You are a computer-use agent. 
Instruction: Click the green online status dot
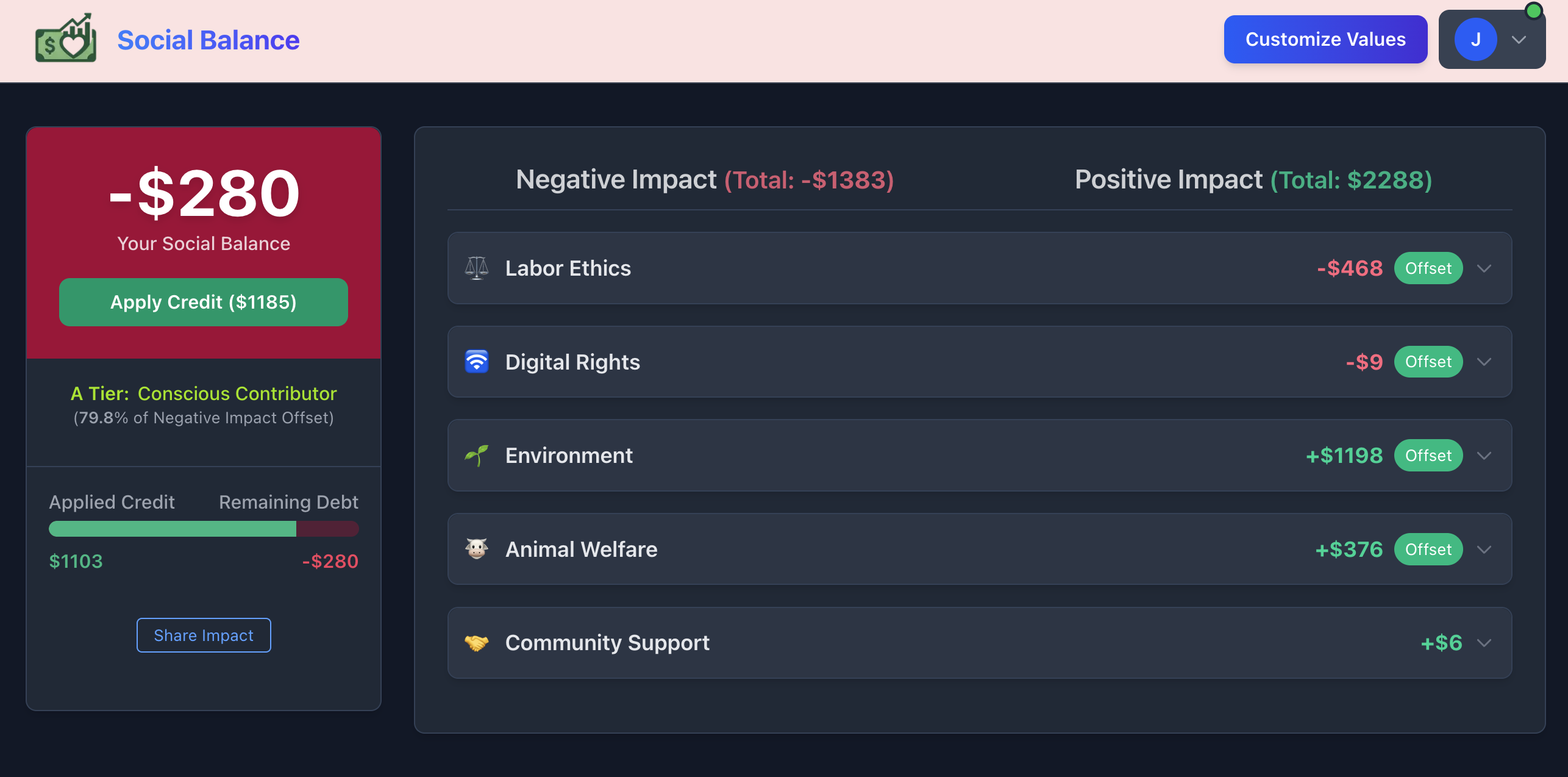(x=1533, y=11)
